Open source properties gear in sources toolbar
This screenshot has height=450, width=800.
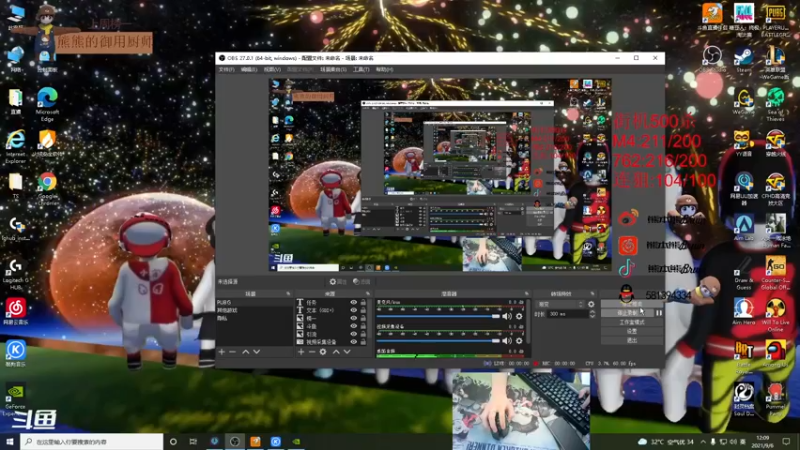pos(323,352)
